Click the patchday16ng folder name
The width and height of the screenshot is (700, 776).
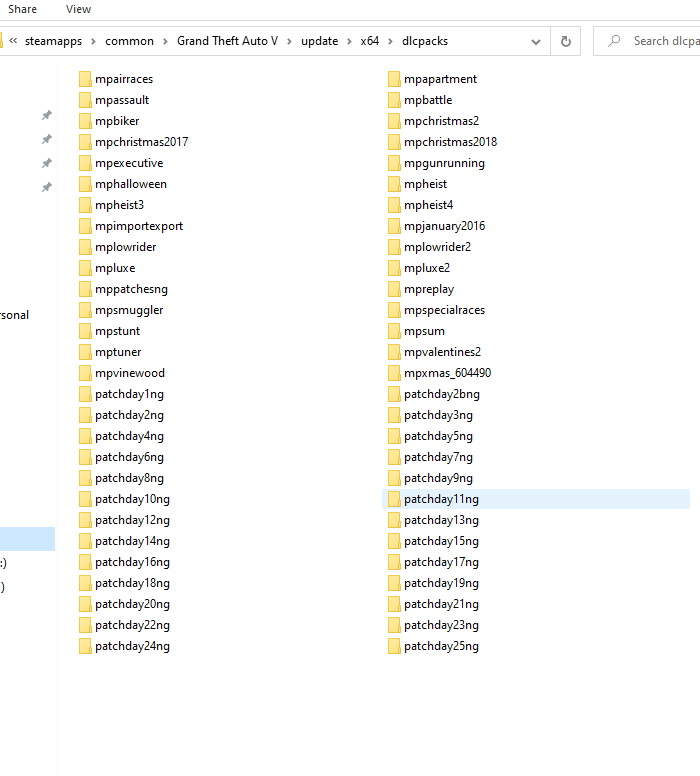click(132, 562)
